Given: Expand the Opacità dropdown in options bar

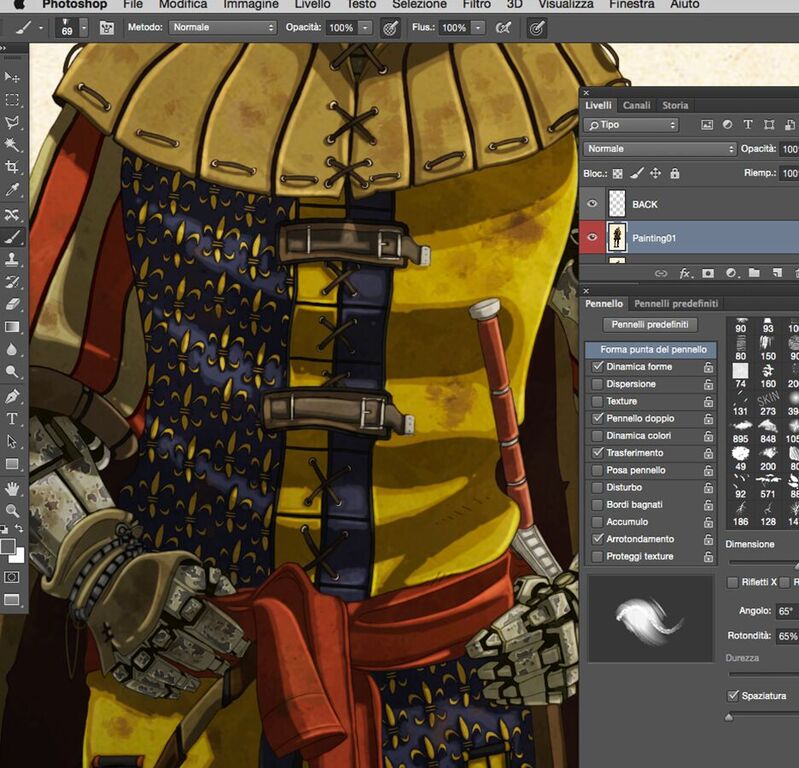Looking at the screenshot, I should pyautogui.click(x=365, y=28).
